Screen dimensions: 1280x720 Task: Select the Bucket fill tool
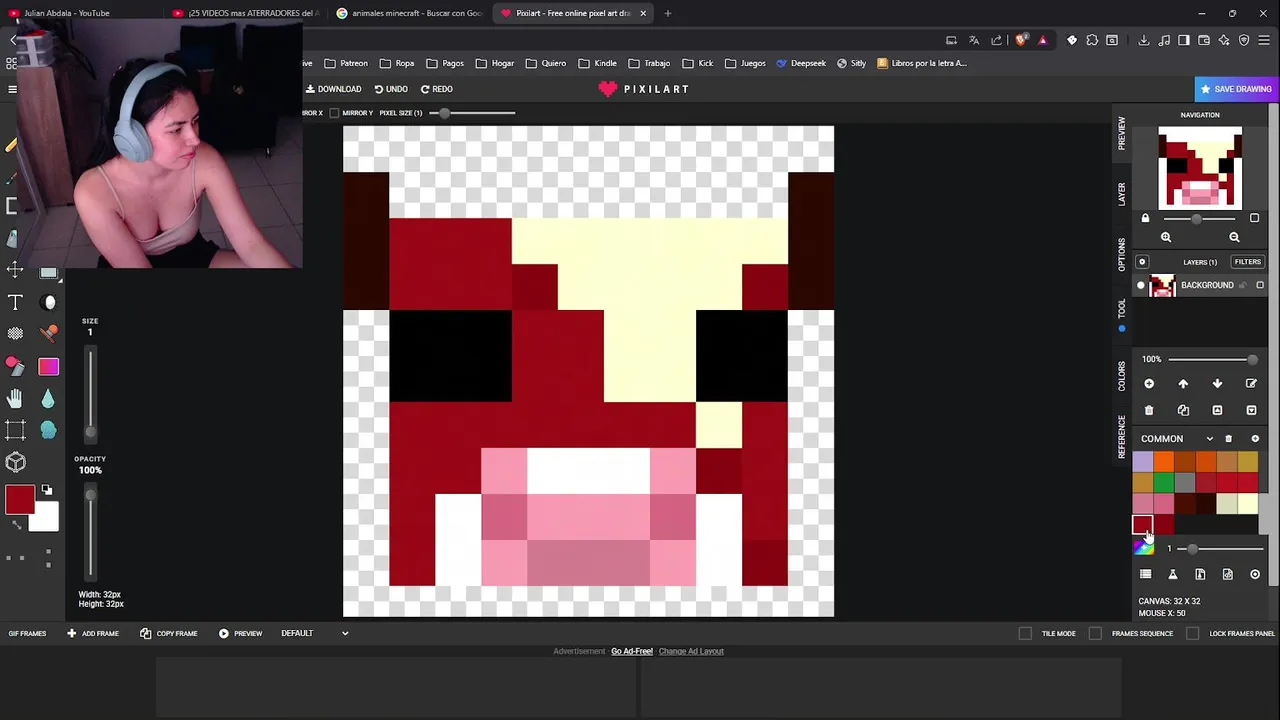(x=15, y=367)
